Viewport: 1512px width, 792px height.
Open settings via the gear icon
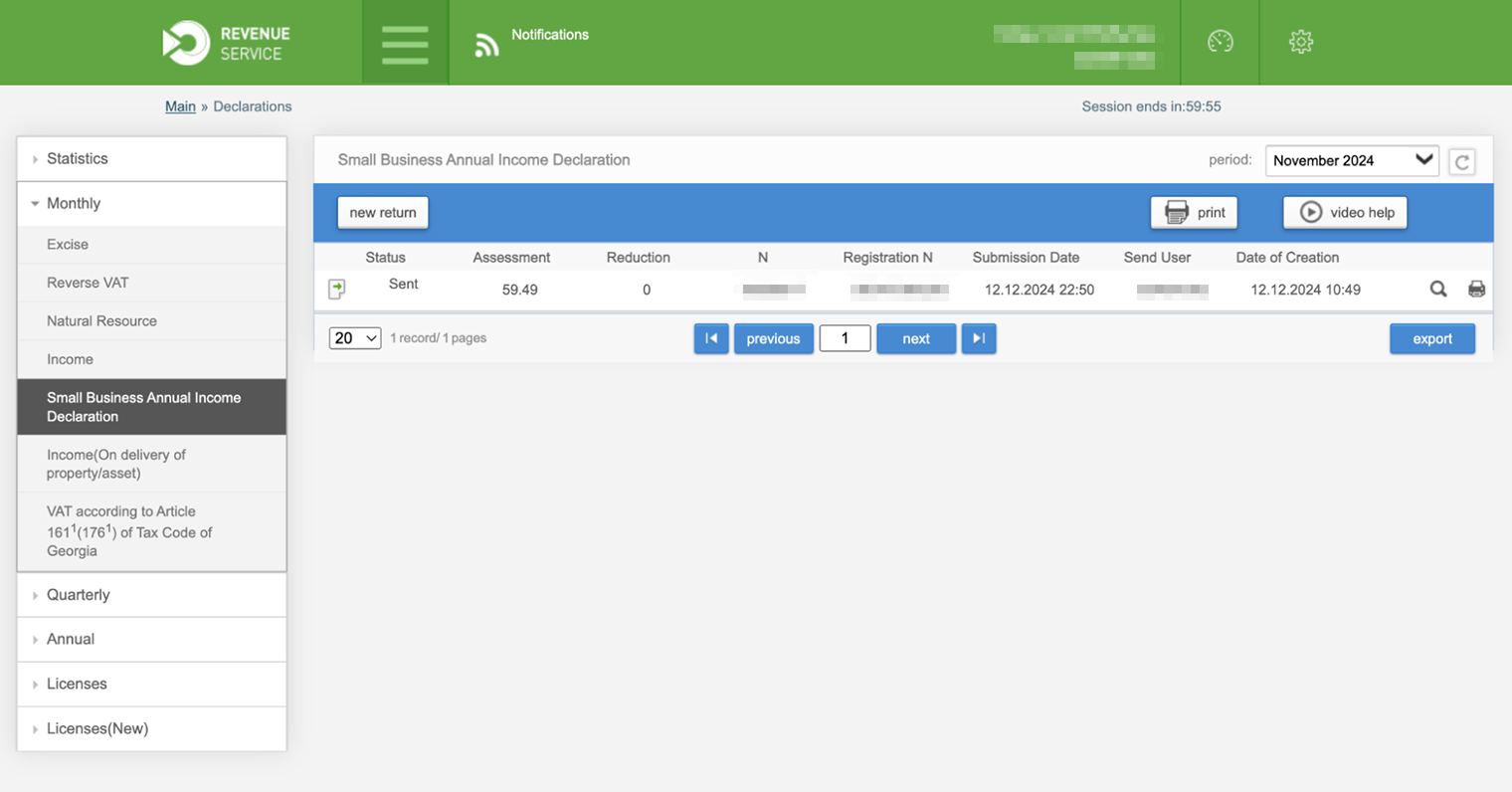pyautogui.click(x=1300, y=42)
